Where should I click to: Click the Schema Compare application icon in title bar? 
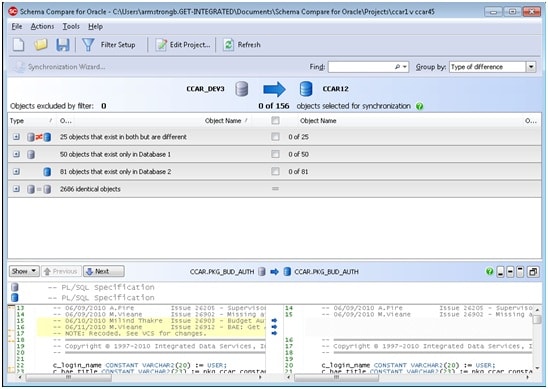coord(13,12)
